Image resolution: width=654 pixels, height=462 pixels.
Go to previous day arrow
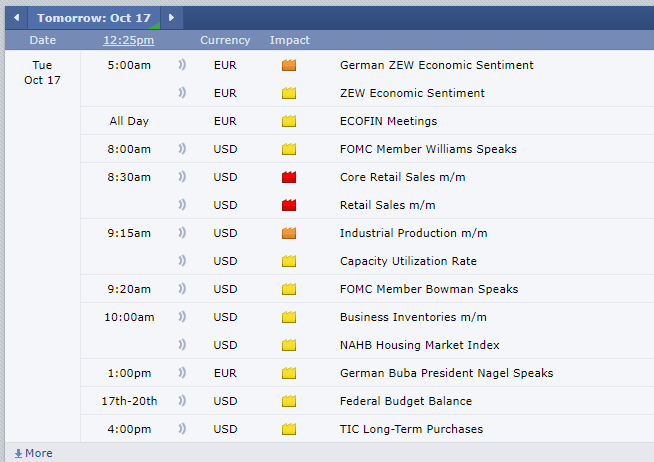click(x=16, y=18)
